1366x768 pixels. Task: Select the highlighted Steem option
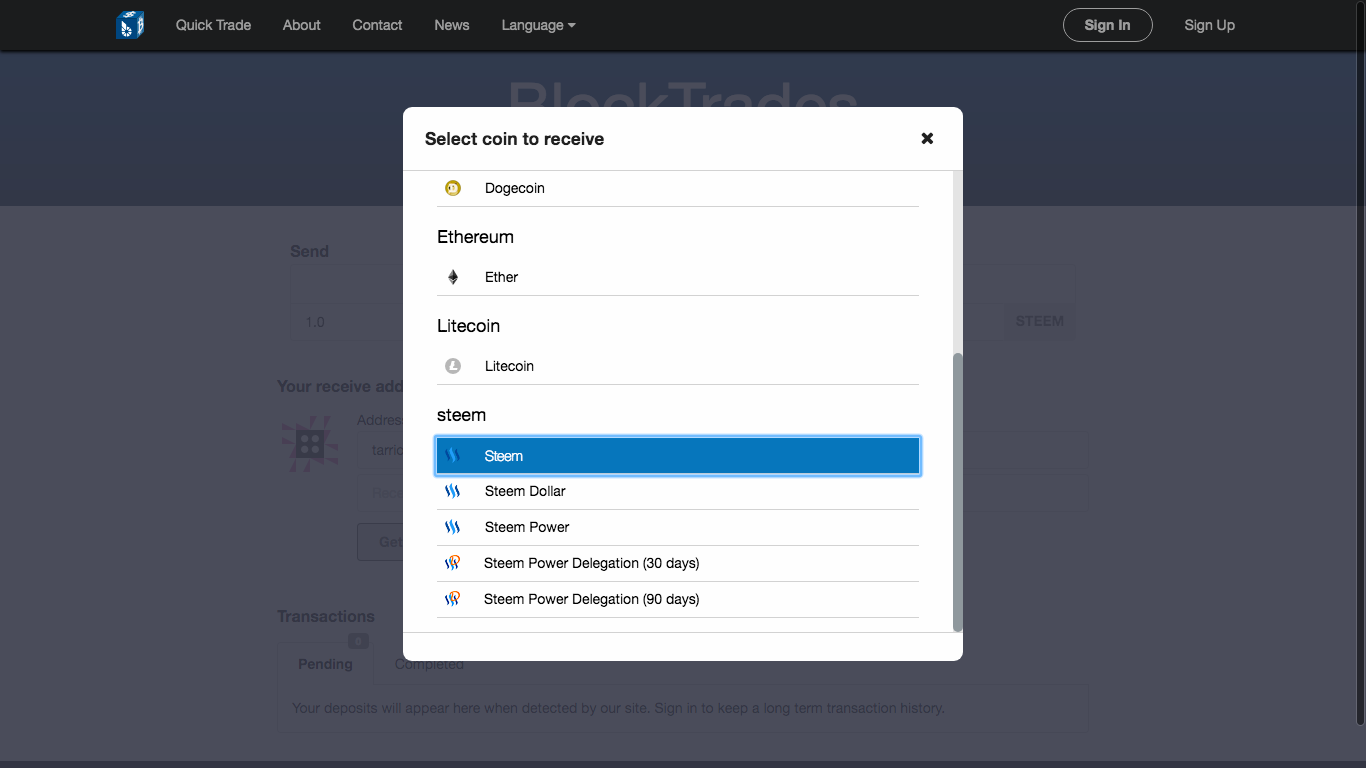[x=678, y=456]
